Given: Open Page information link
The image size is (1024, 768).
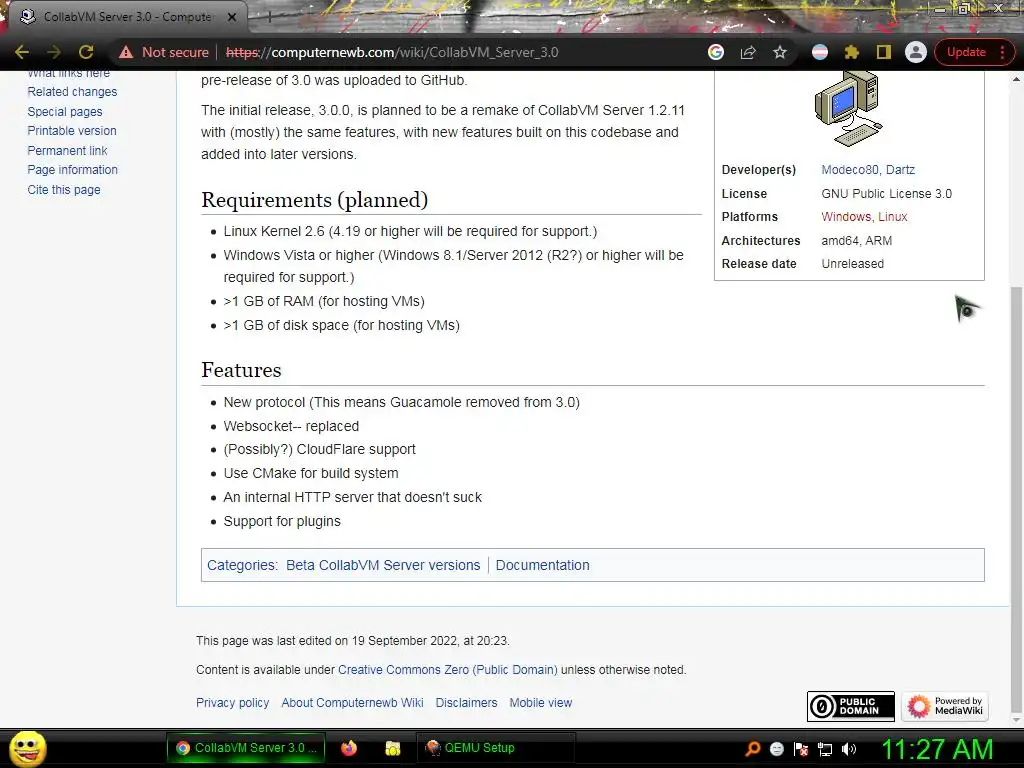Looking at the screenshot, I should click(x=72, y=170).
